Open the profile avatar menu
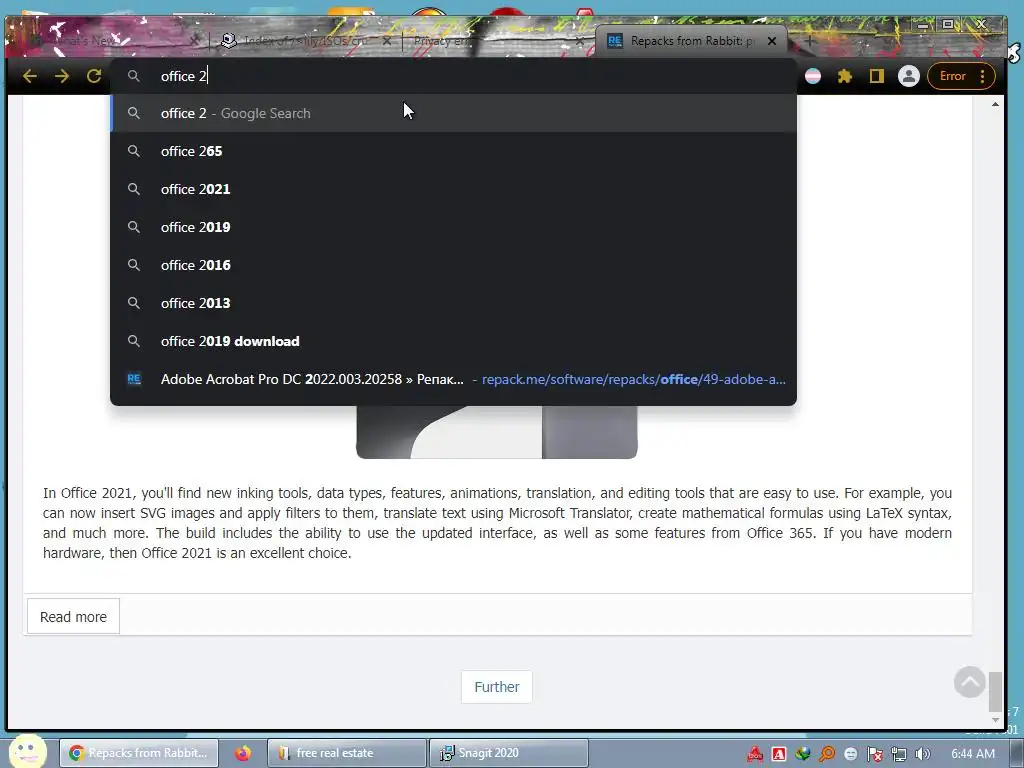This screenshot has width=1024, height=768. tap(908, 76)
